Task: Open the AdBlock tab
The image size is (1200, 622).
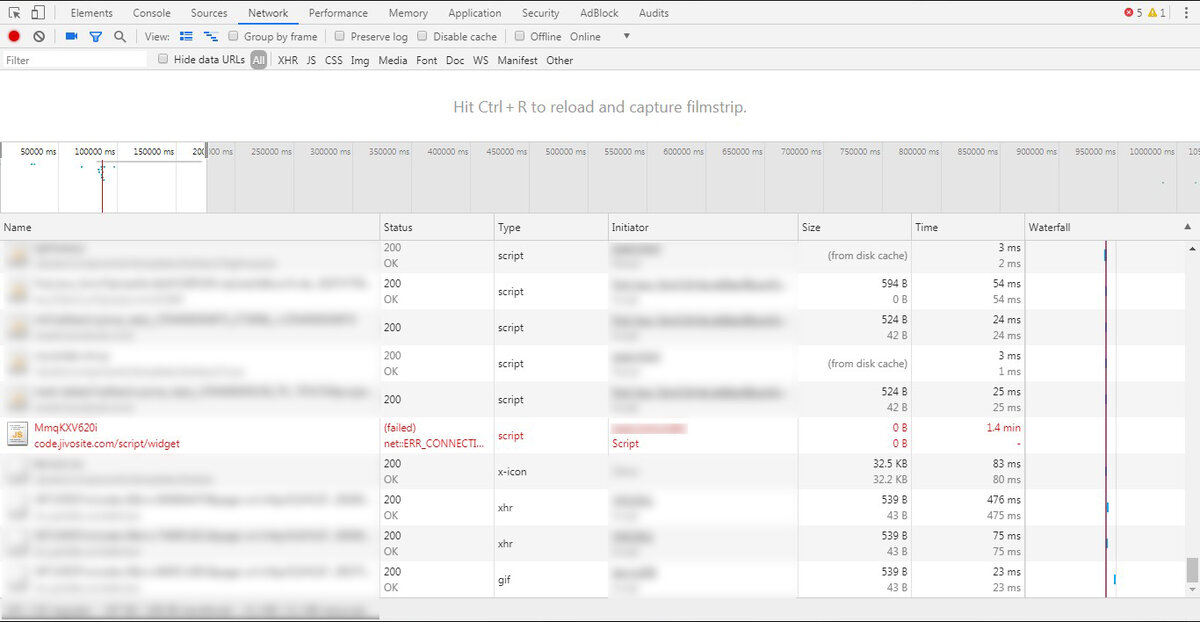Action: 599,13
